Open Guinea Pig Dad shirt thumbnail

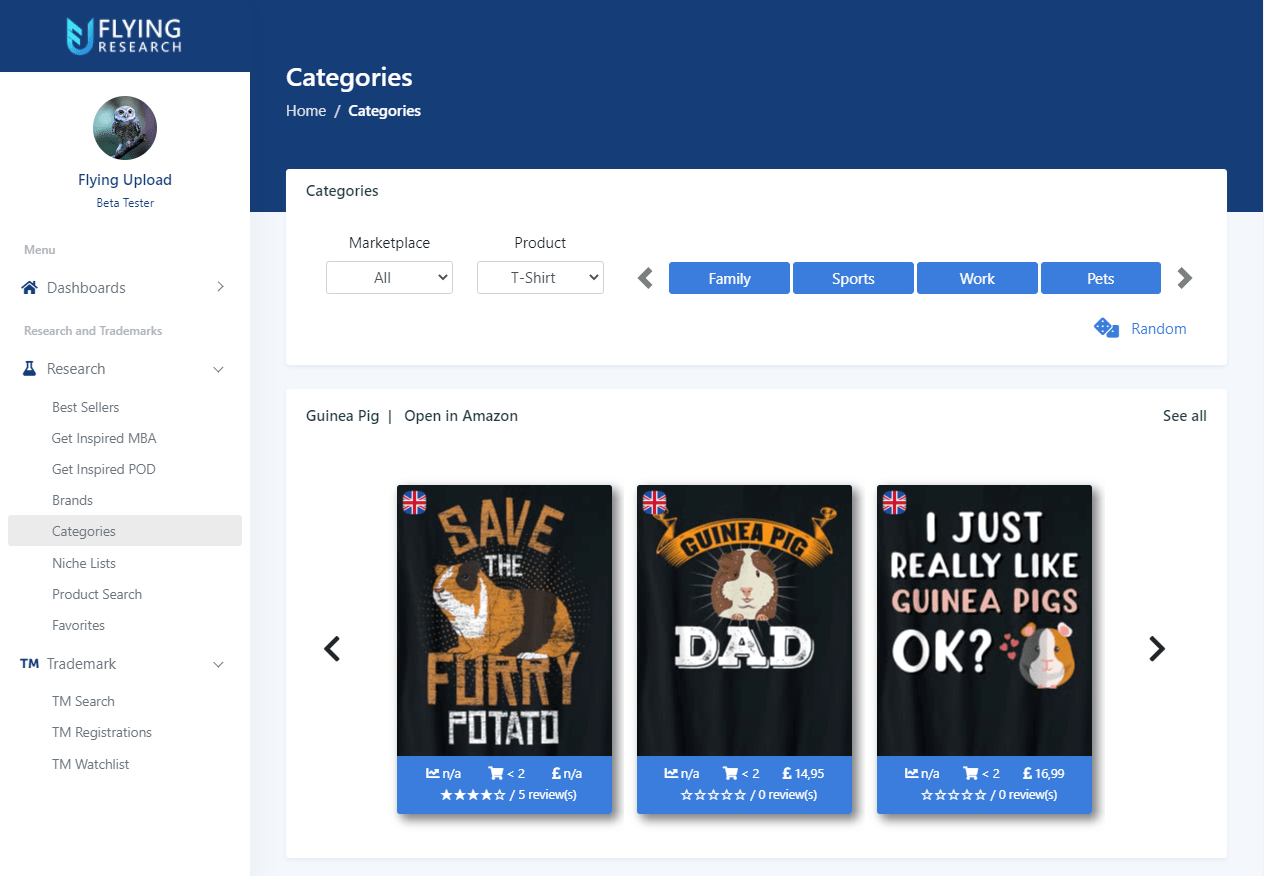pos(744,620)
